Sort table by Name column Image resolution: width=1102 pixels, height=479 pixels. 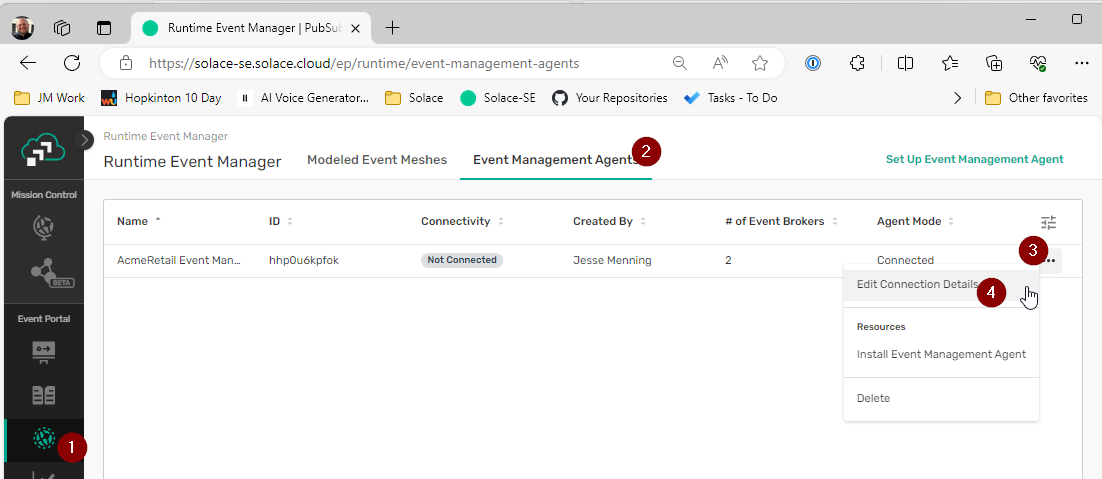coord(132,221)
